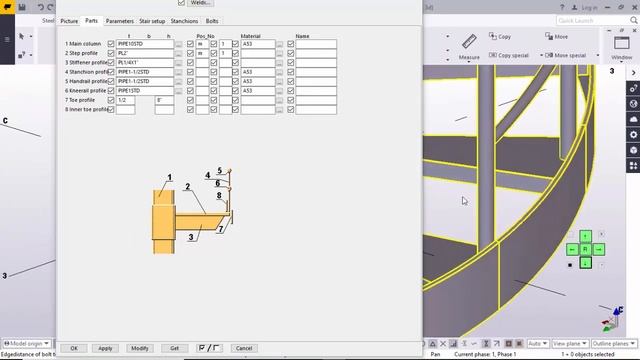This screenshot has width=640, height=360.
Task: Switch to the Stair setup tab
Action: click(x=152, y=21)
